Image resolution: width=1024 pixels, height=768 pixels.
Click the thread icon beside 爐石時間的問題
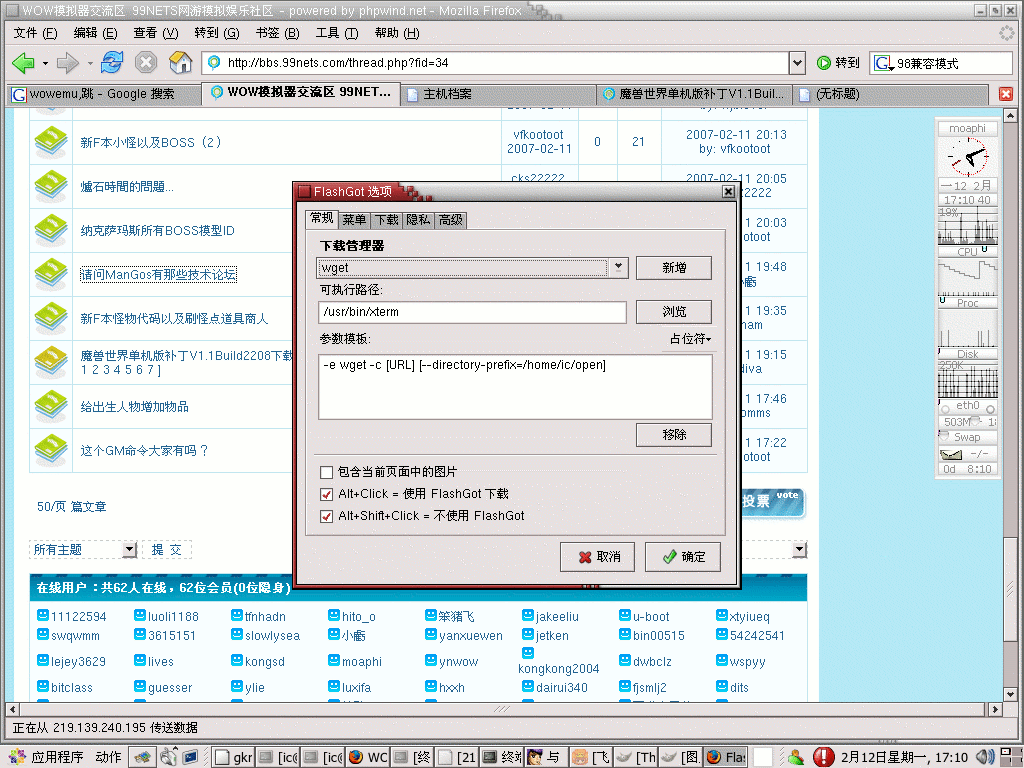pos(51,186)
